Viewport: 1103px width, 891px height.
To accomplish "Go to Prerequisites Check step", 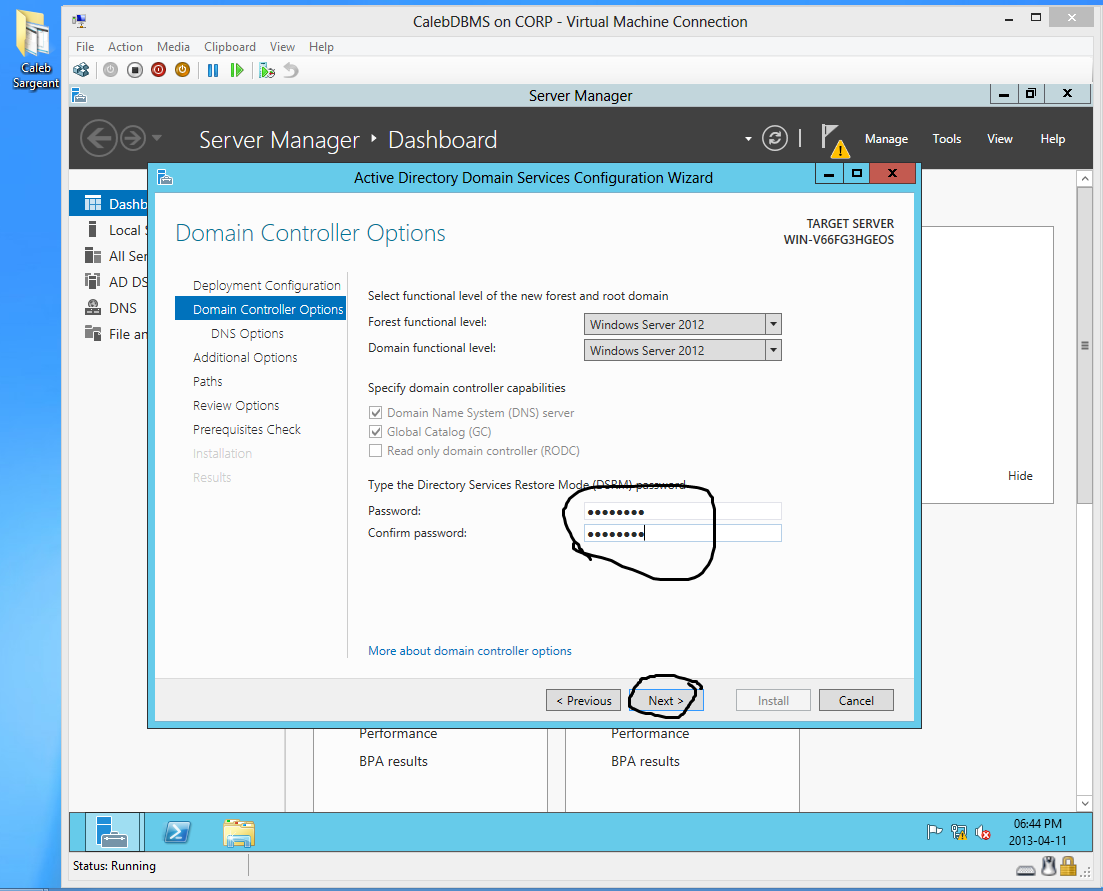I will pos(247,430).
